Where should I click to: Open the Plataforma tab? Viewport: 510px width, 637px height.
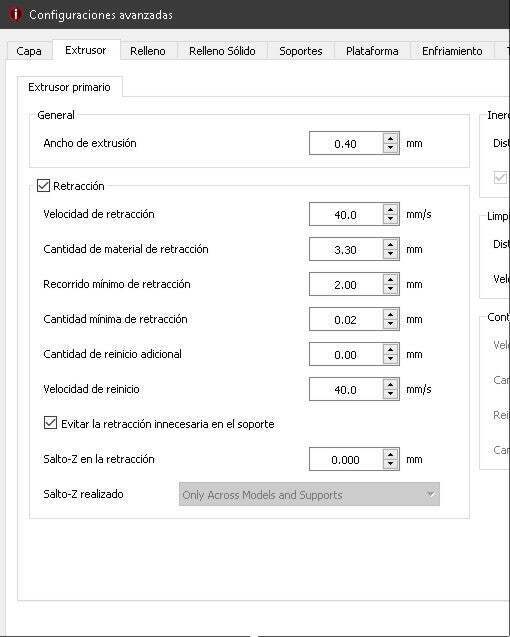pyautogui.click(x=372, y=51)
